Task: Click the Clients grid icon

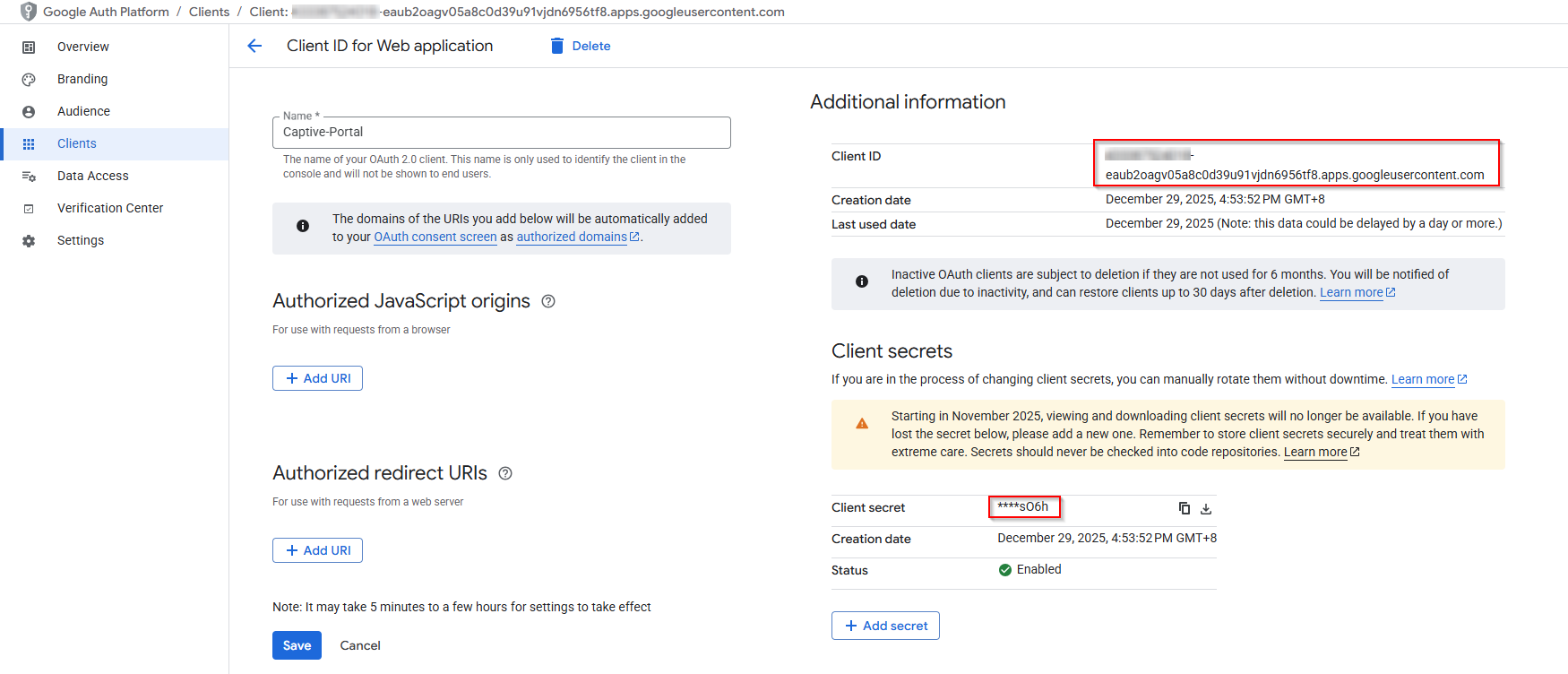Action: click(29, 143)
